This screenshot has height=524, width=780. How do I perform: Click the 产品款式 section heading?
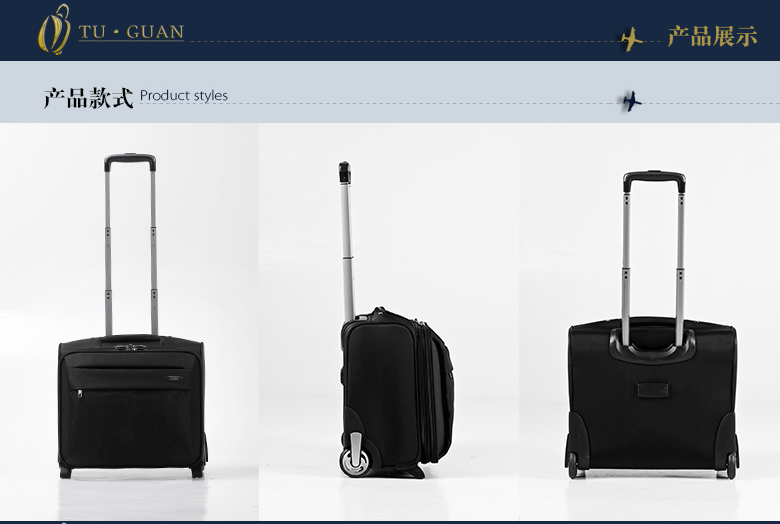(89, 98)
